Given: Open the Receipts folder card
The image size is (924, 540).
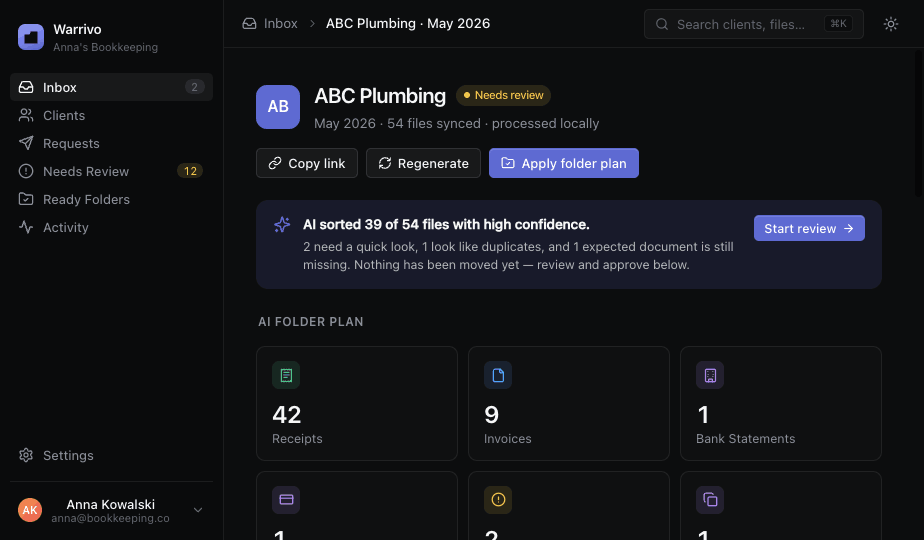Looking at the screenshot, I should pyautogui.click(x=357, y=403).
